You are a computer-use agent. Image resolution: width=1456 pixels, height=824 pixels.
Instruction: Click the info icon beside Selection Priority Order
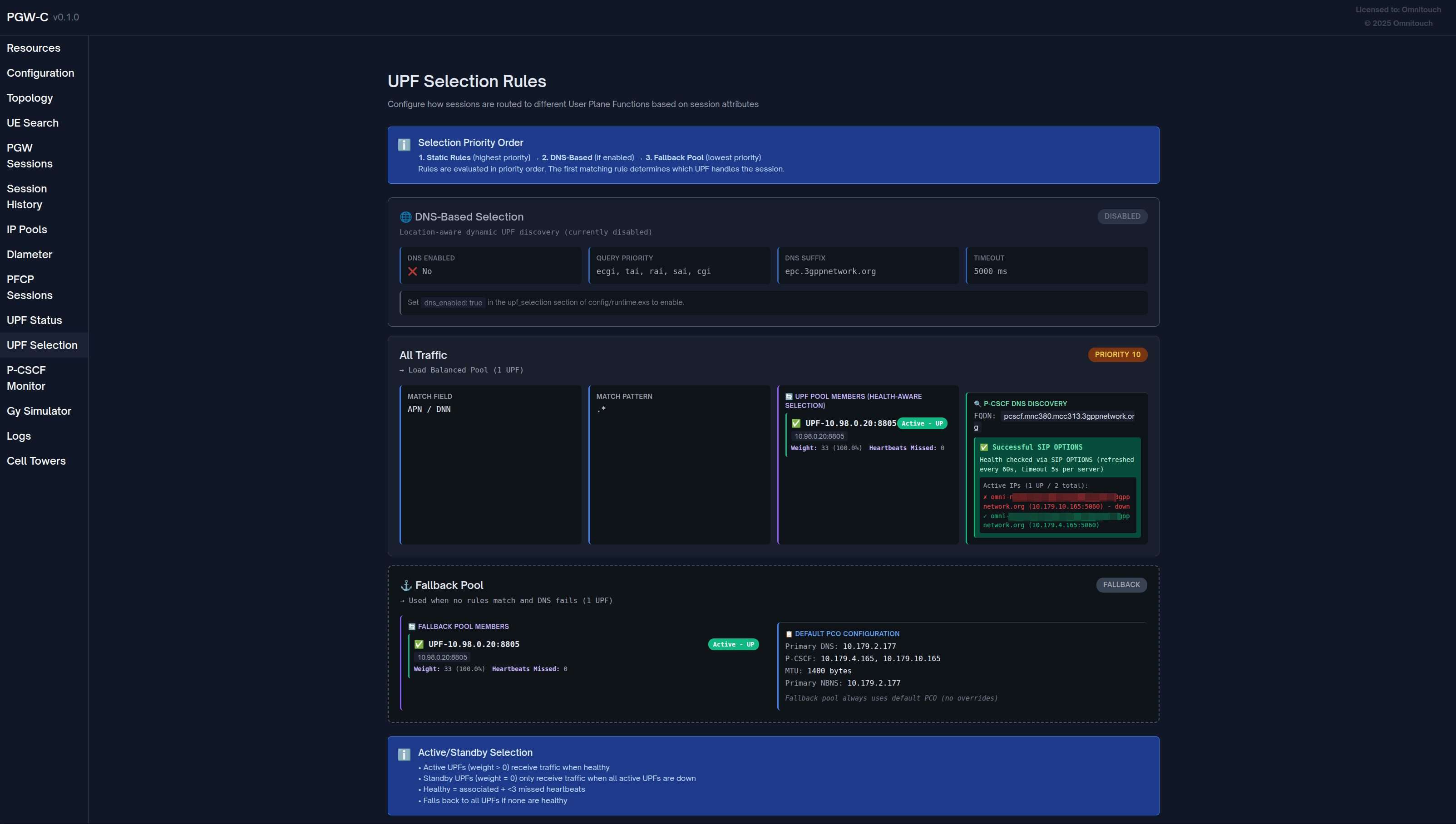coord(404,145)
